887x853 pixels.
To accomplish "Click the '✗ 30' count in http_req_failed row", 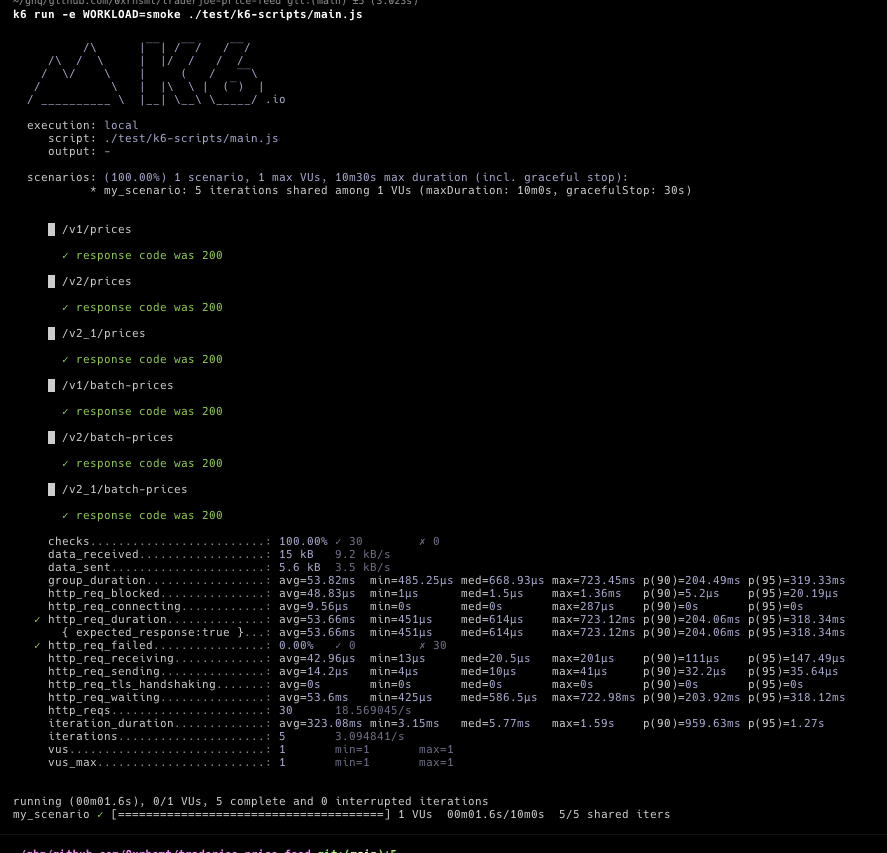I will tap(433, 646).
